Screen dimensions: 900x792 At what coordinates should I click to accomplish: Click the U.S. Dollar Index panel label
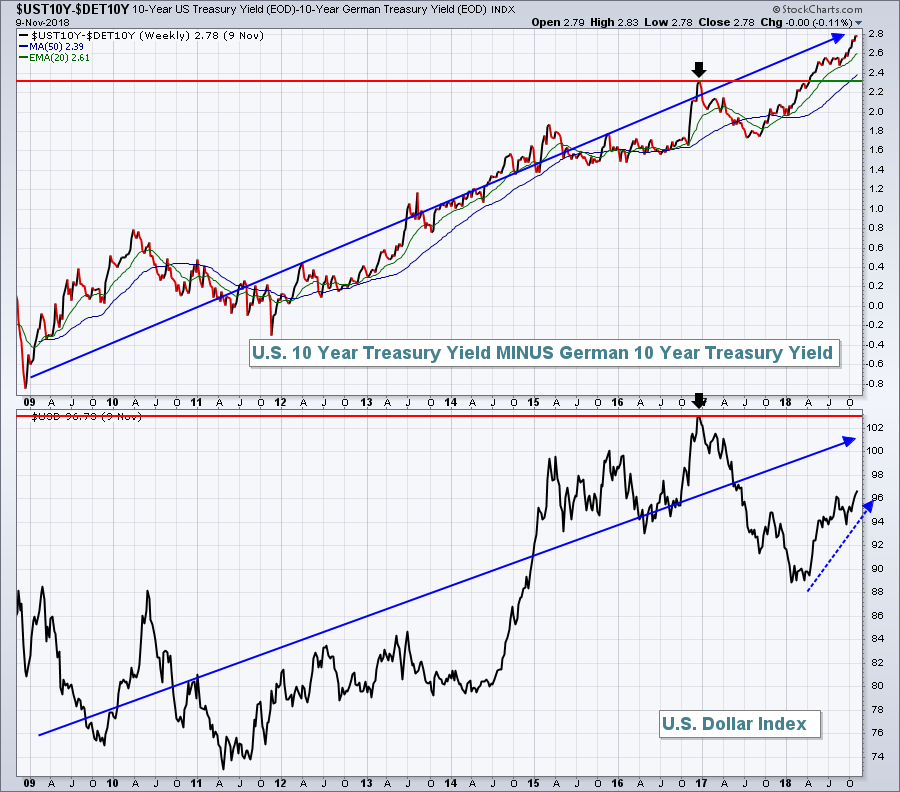tap(740, 724)
